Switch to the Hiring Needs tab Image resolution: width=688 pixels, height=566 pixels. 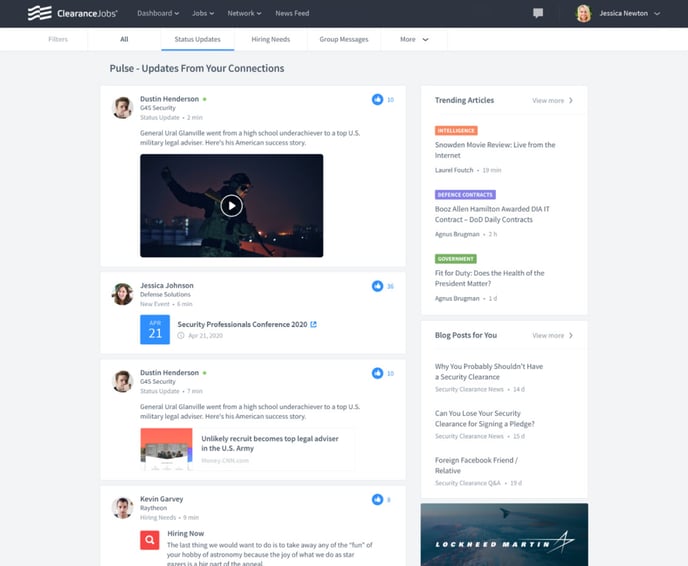[271, 39]
